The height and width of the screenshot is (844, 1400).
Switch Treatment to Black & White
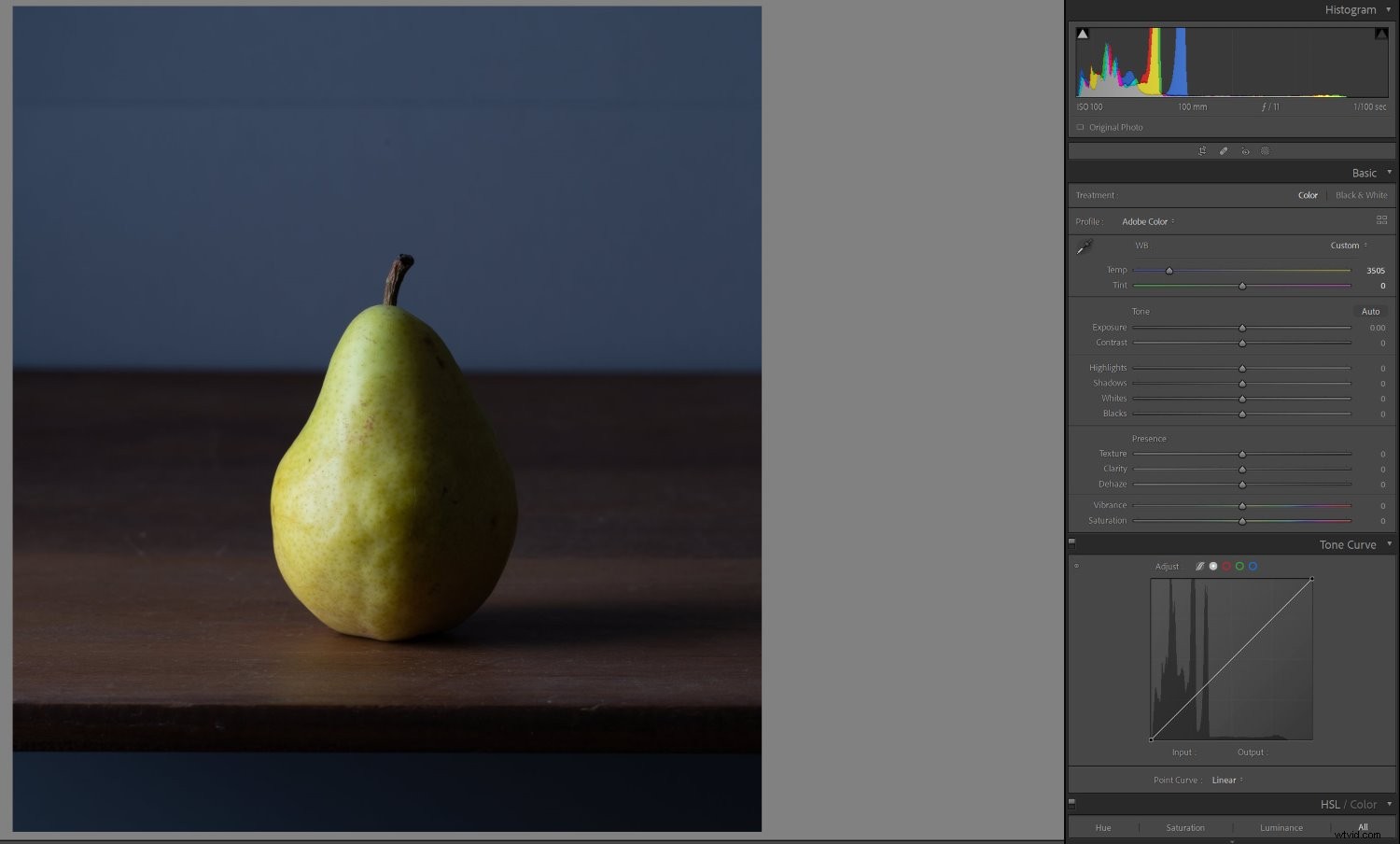(1361, 195)
